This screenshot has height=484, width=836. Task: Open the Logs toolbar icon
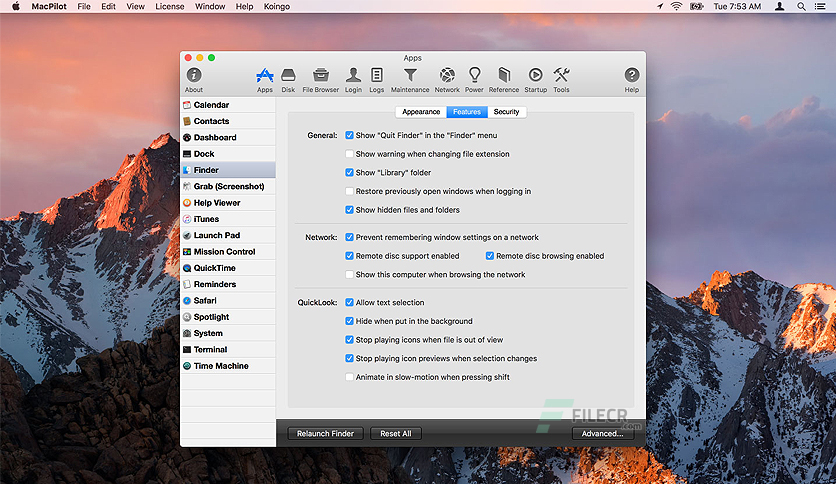(376, 80)
